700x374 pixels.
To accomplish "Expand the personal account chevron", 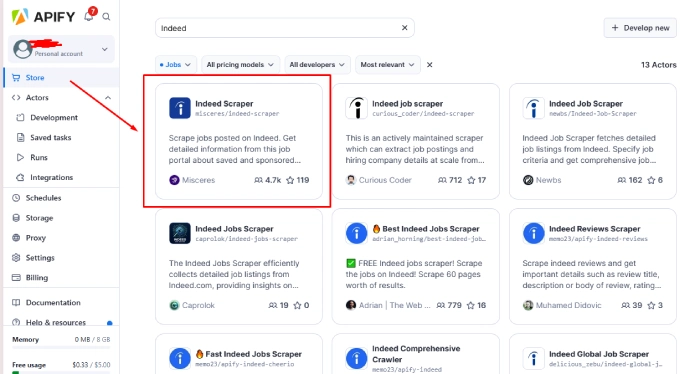I will click(x=104, y=49).
